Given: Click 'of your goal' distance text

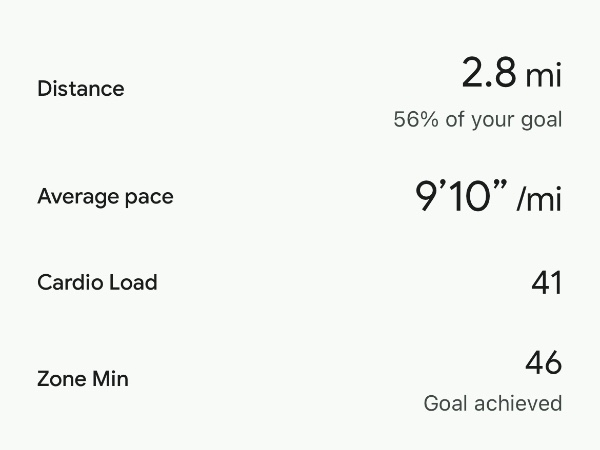Looking at the screenshot, I should tap(502, 120).
